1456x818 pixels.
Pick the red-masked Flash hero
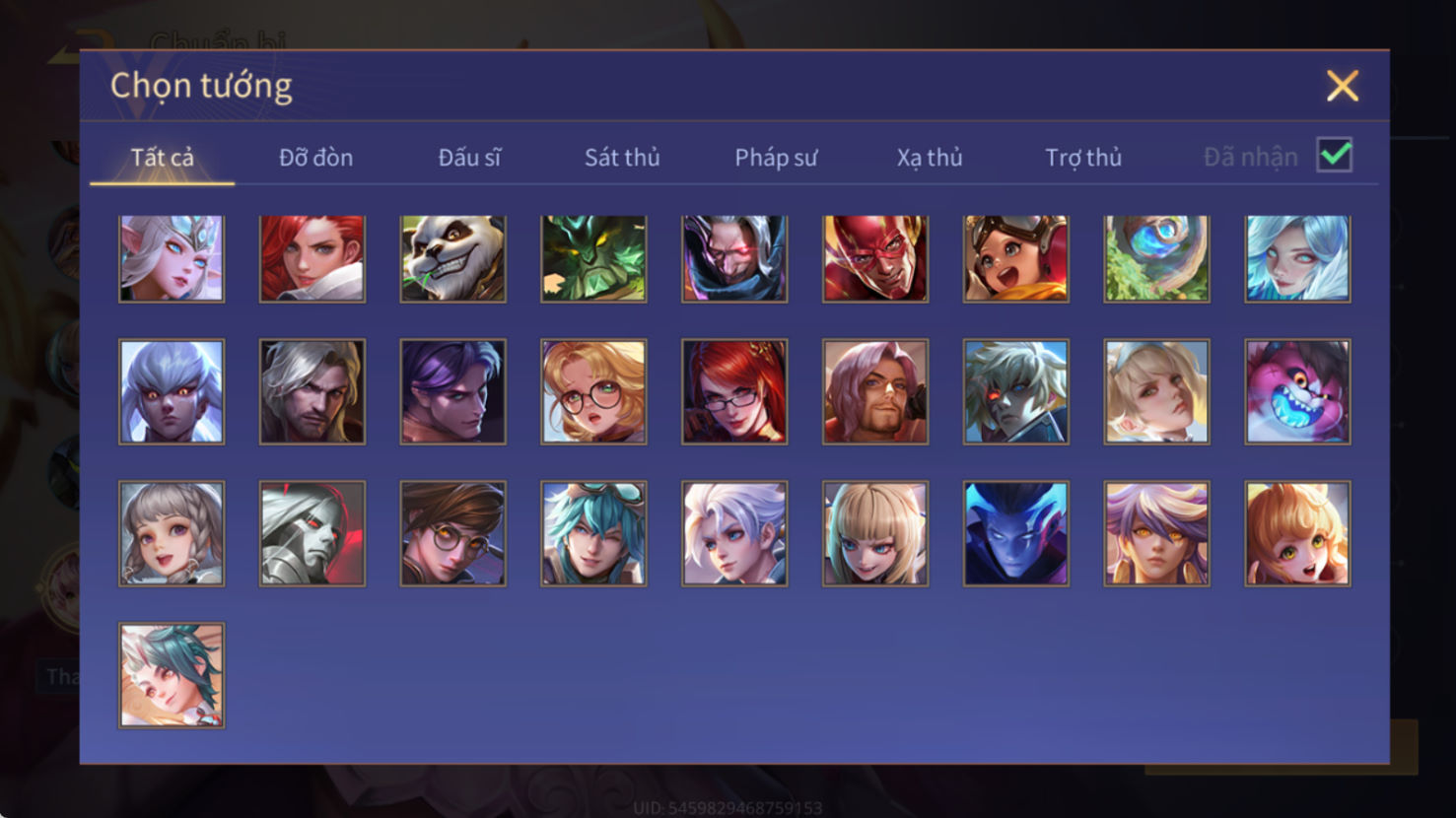pyautogui.click(x=875, y=258)
